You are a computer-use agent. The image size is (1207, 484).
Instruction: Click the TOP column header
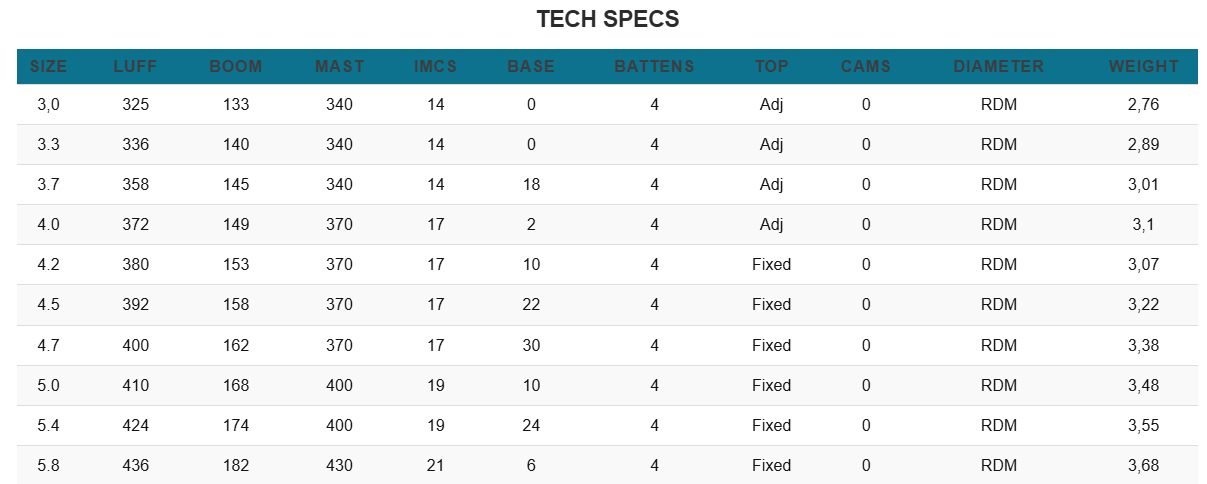pyautogui.click(x=771, y=67)
